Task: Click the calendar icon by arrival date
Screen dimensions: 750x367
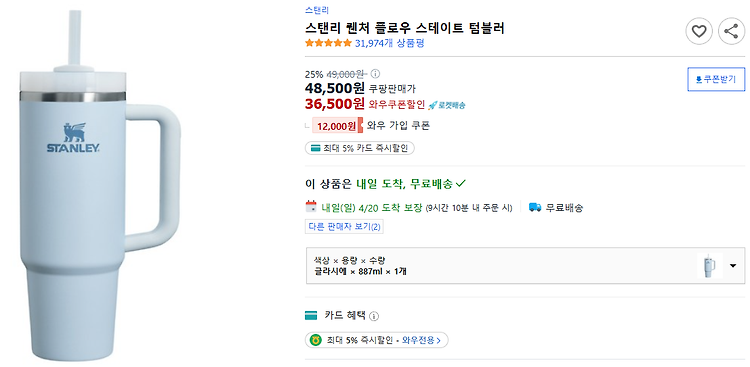Action: tap(311, 207)
